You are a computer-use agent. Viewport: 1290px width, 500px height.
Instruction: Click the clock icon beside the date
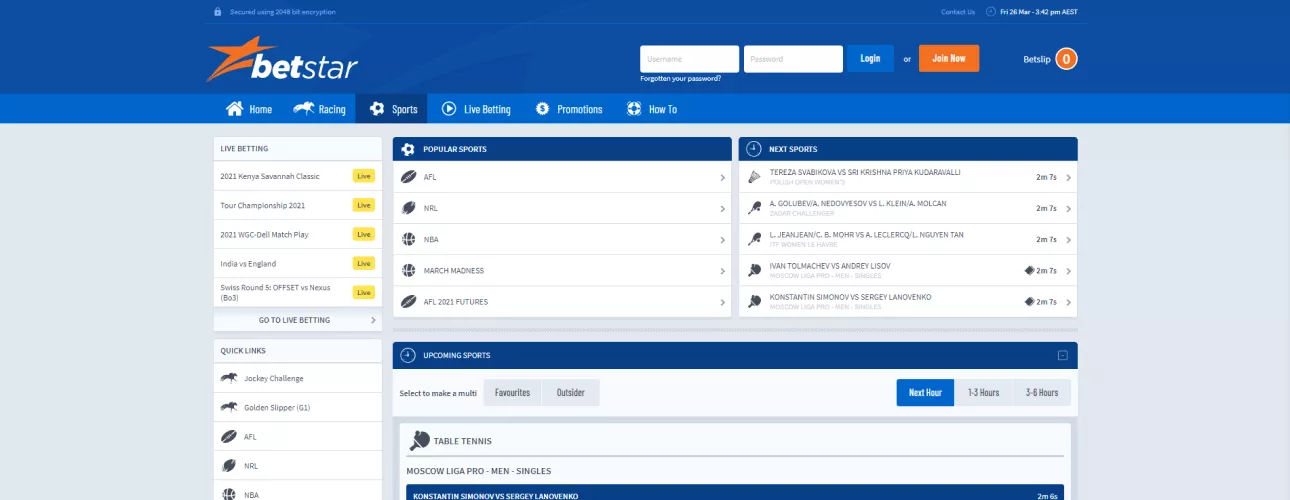pos(991,12)
